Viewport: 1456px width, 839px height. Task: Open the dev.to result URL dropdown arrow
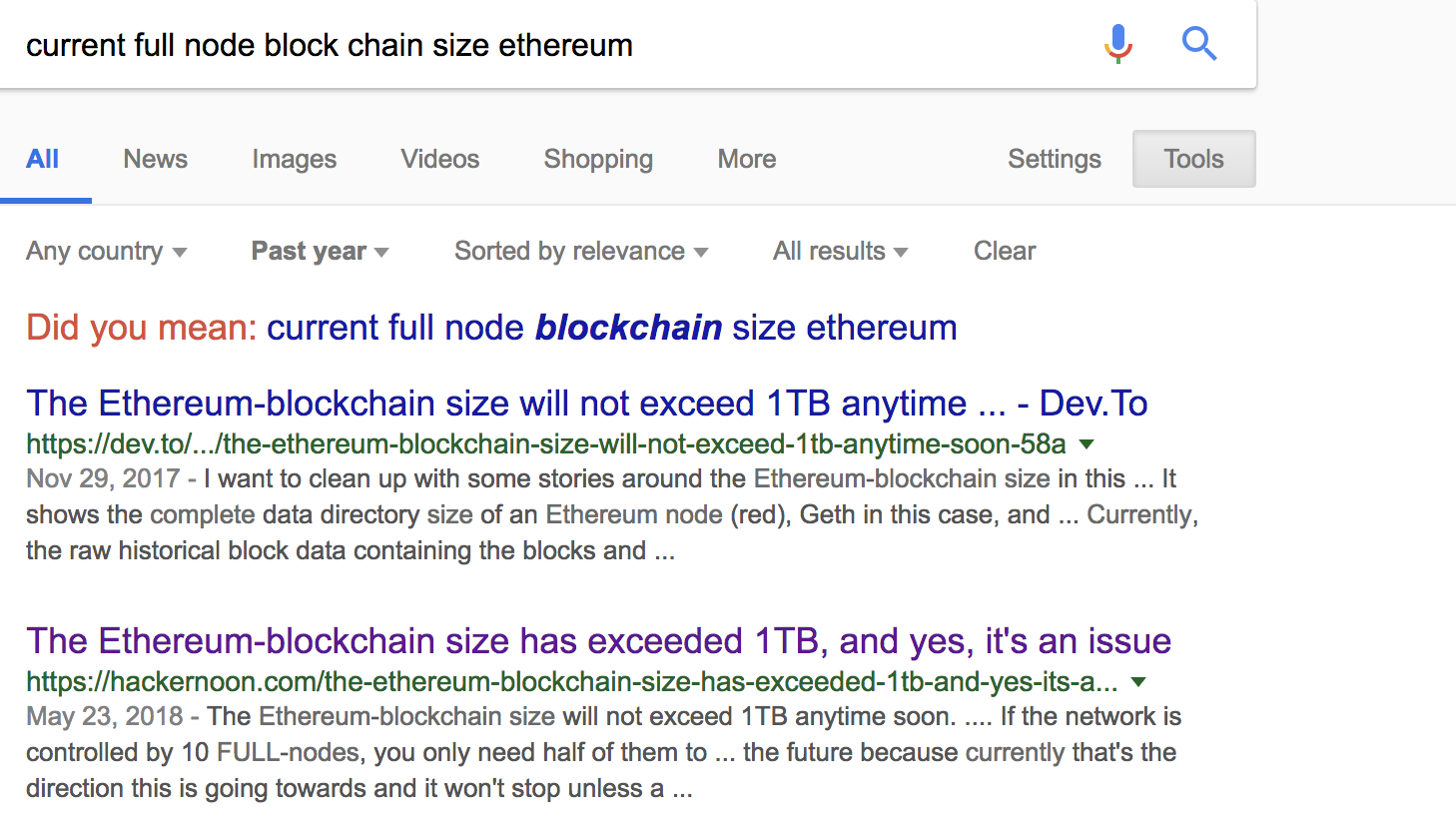(x=1087, y=443)
